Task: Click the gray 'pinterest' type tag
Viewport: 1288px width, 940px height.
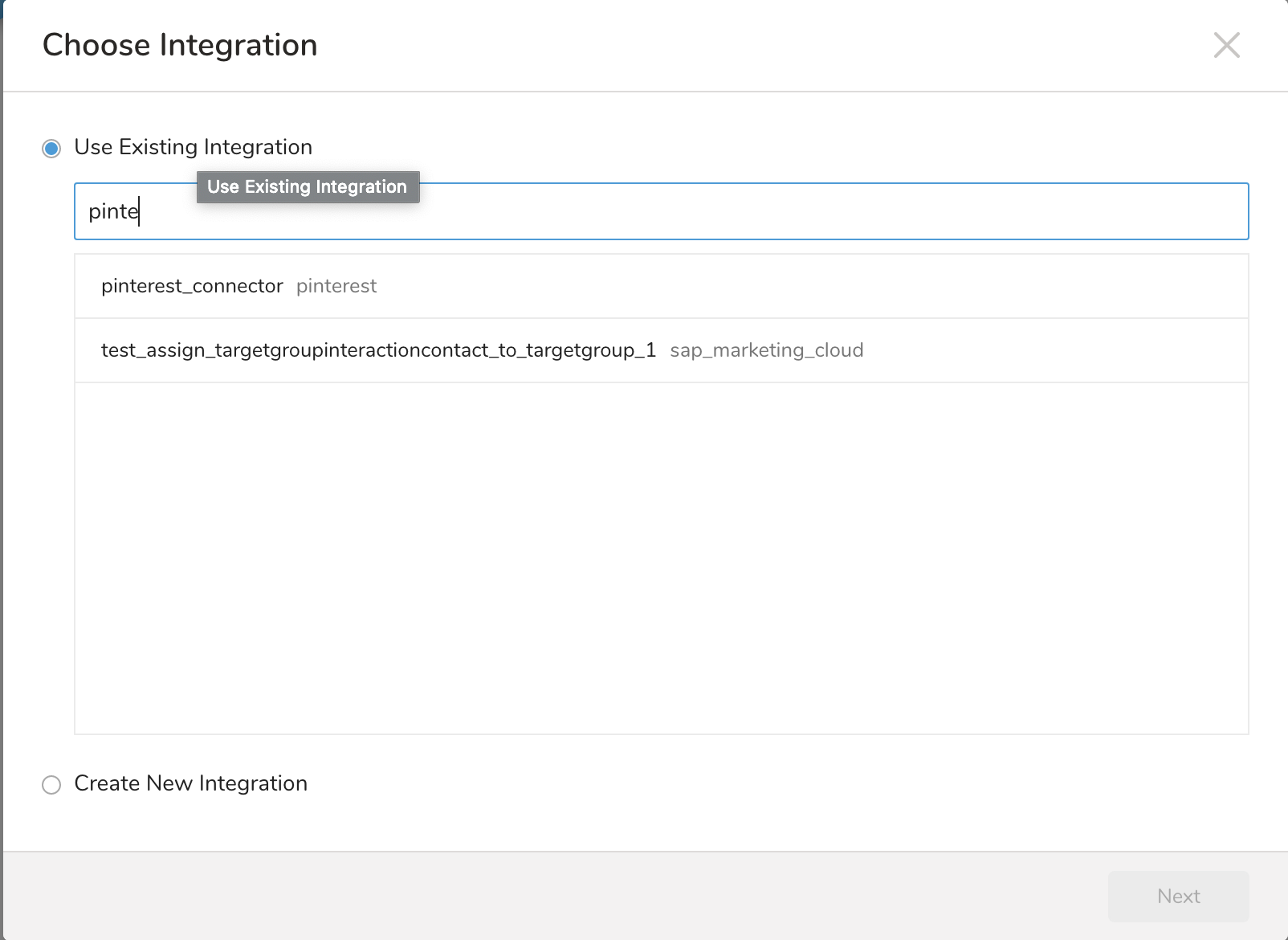Action: (x=336, y=287)
